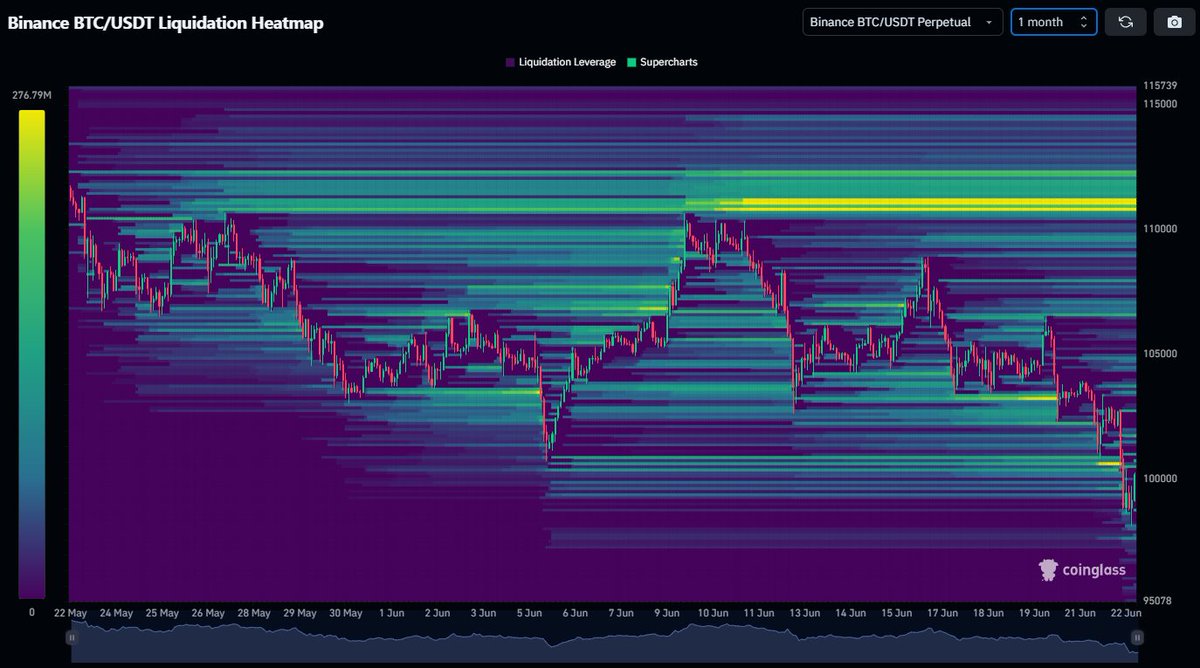Click the 26 May date label

pyautogui.click(x=208, y=613)
